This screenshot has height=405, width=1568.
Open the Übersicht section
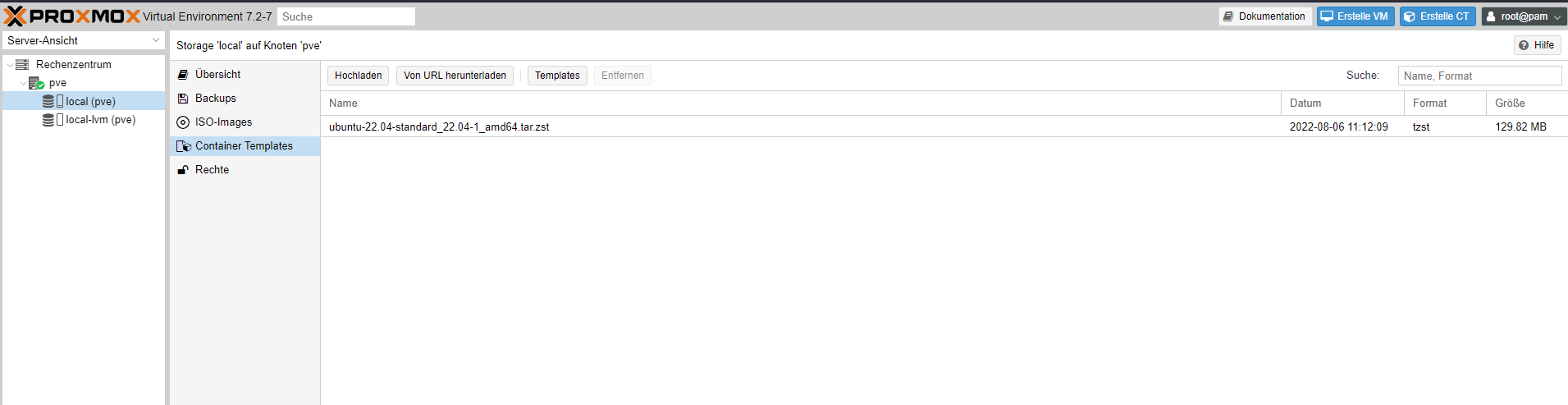[x=245, y=75]
